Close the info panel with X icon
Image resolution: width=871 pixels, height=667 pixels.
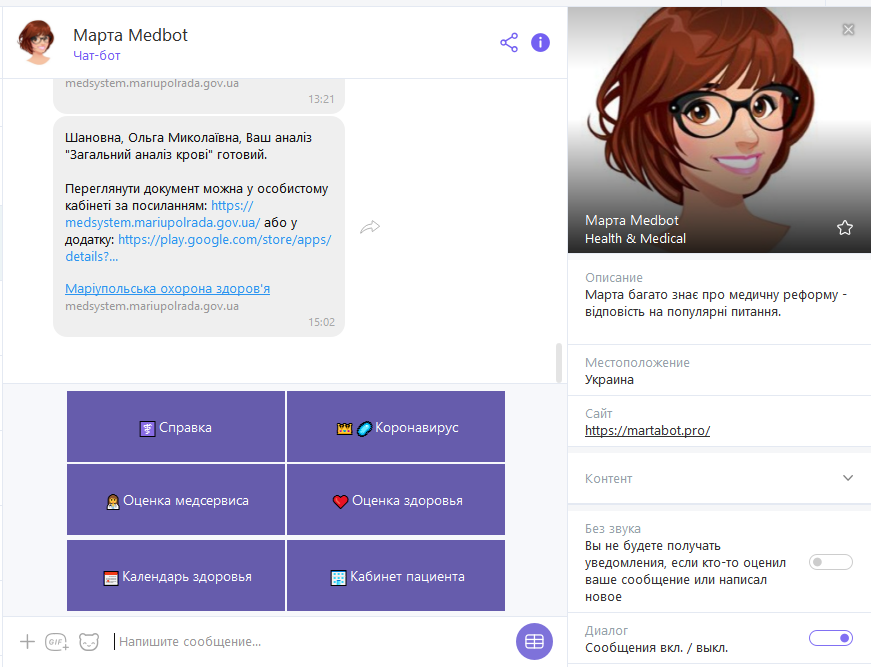(848, 30)
